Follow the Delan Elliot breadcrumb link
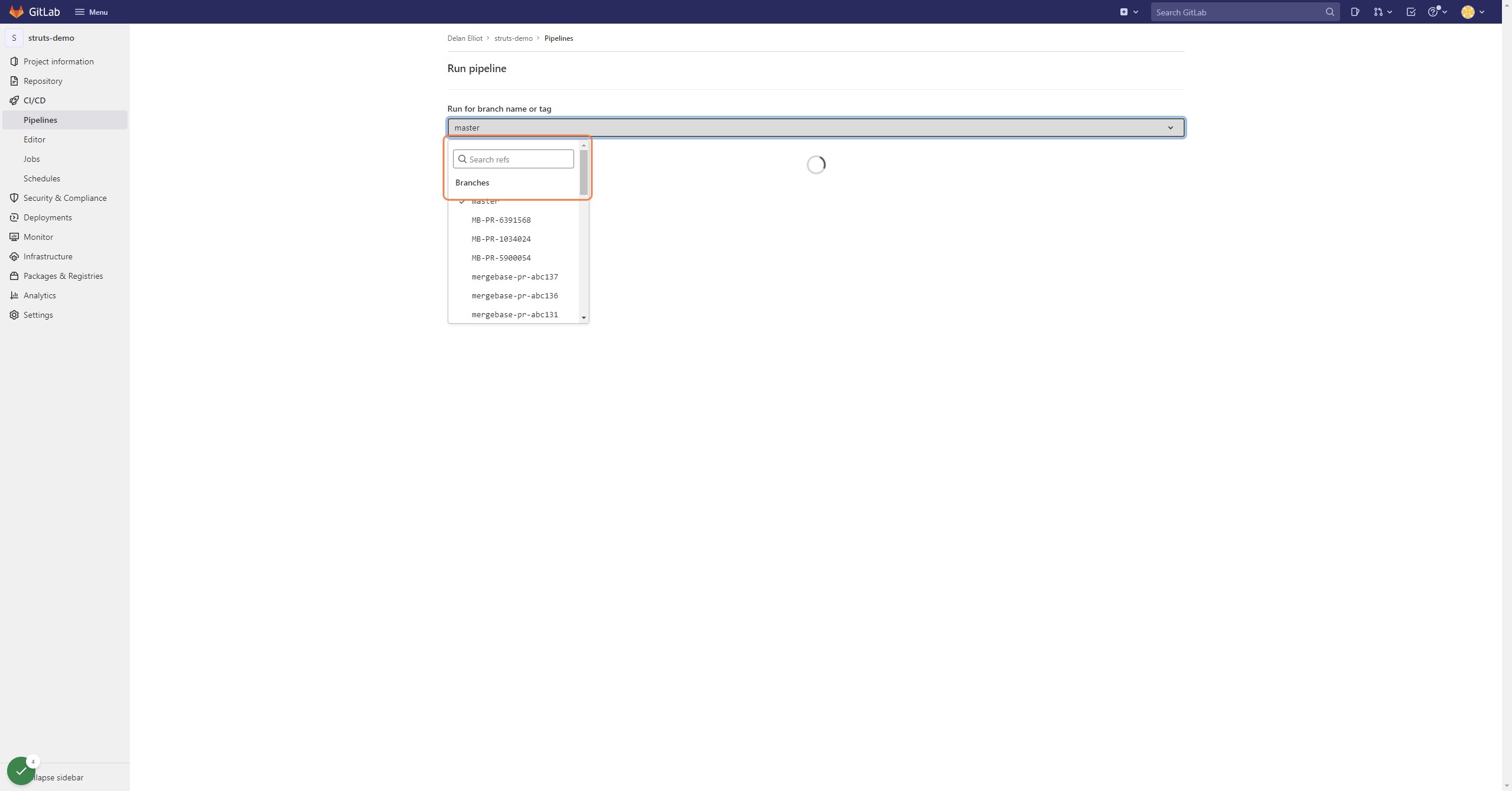1512x791 pixels. [x=465, y=38]
